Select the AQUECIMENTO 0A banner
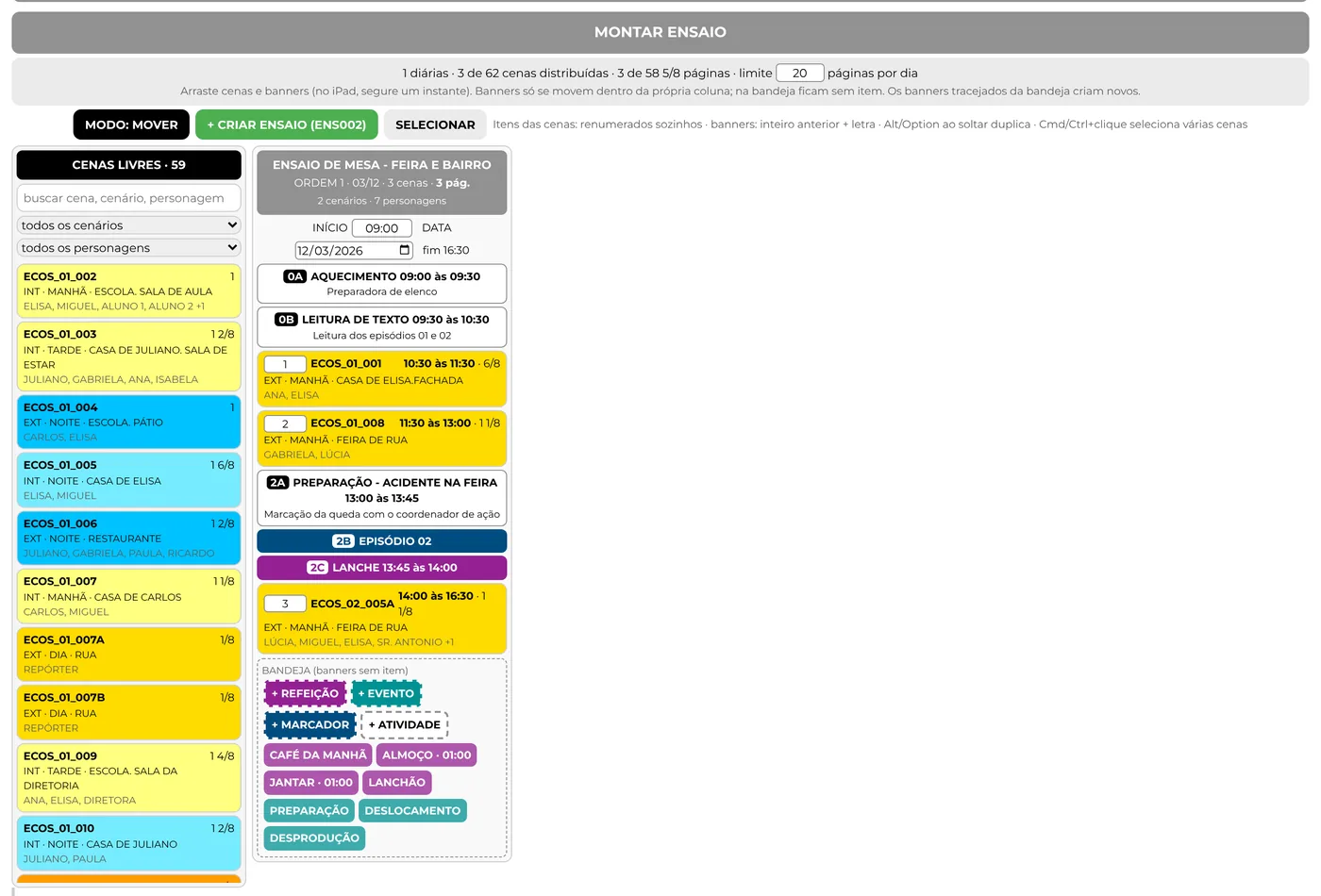Viewport: 1321px width, 896px height. coord(382,283)
